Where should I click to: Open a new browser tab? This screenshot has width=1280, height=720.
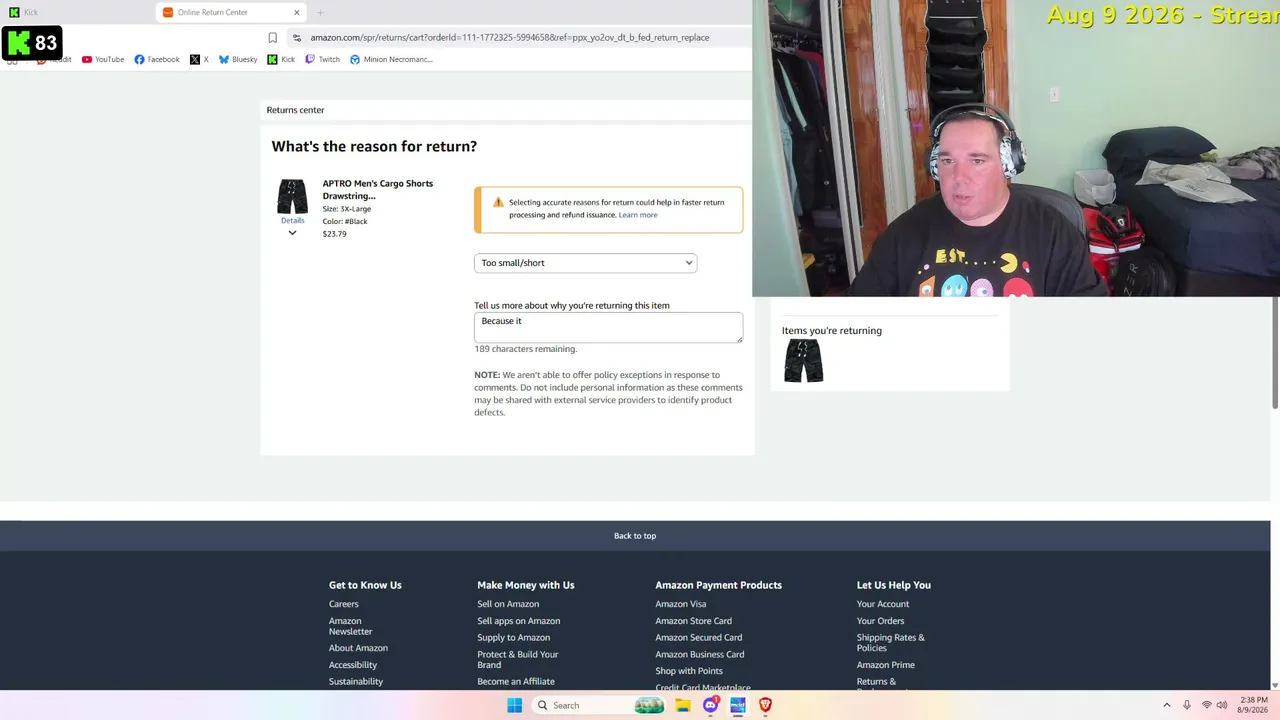pyautogui.click(x=320, y=12)
